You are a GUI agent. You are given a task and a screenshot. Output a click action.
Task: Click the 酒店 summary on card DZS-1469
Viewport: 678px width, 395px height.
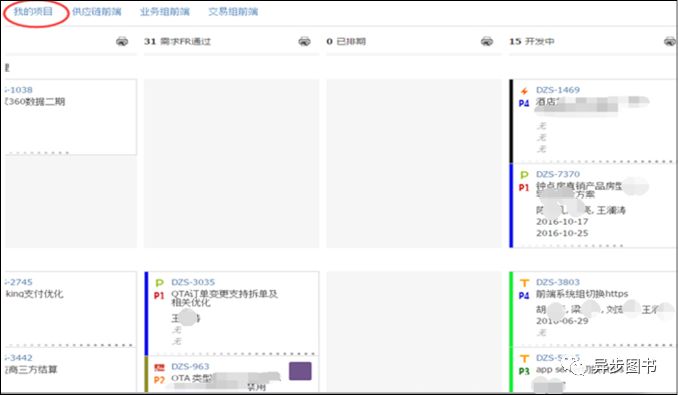click(x=547, y=102)
